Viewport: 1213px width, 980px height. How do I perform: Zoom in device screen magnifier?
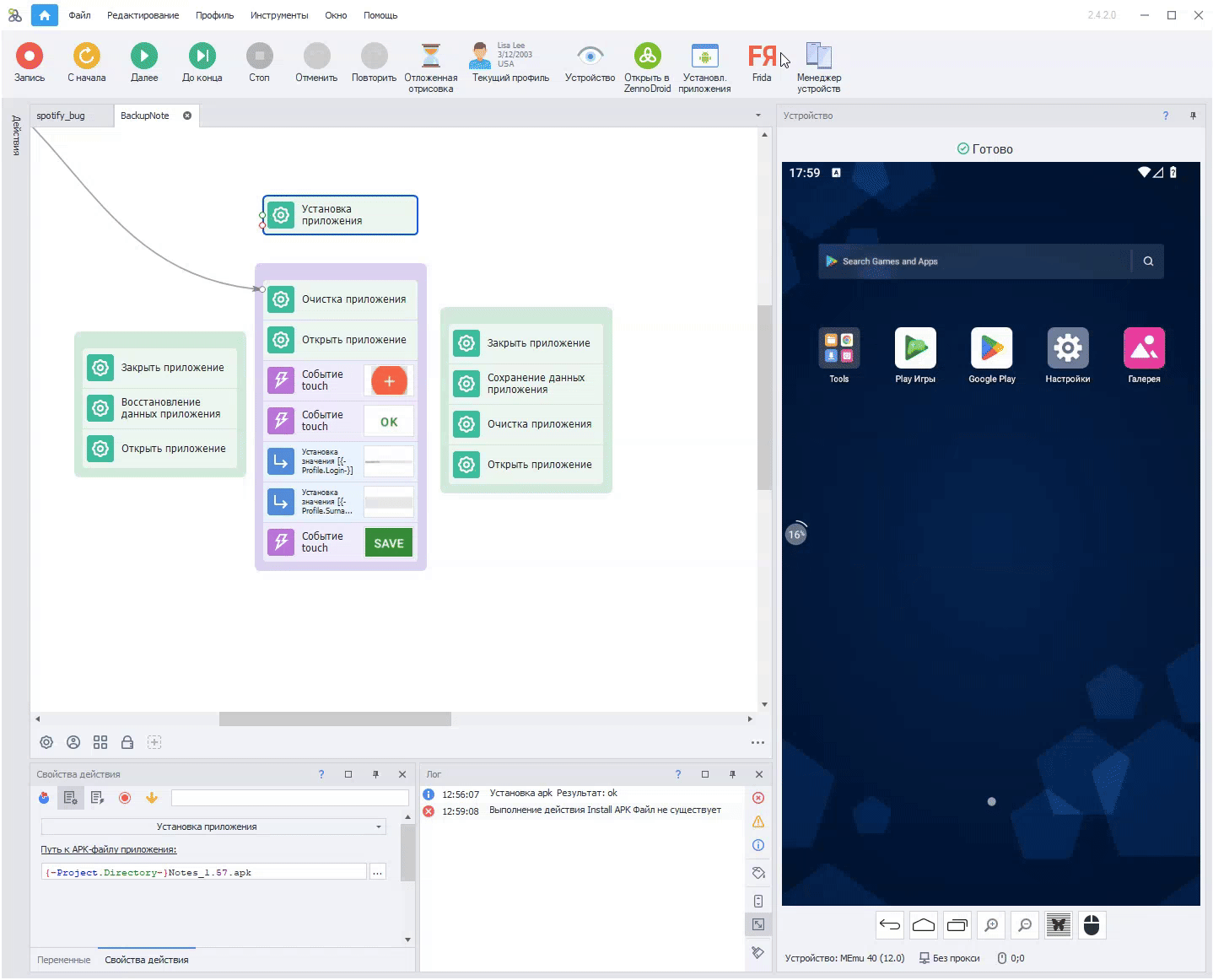click(991, 925)
